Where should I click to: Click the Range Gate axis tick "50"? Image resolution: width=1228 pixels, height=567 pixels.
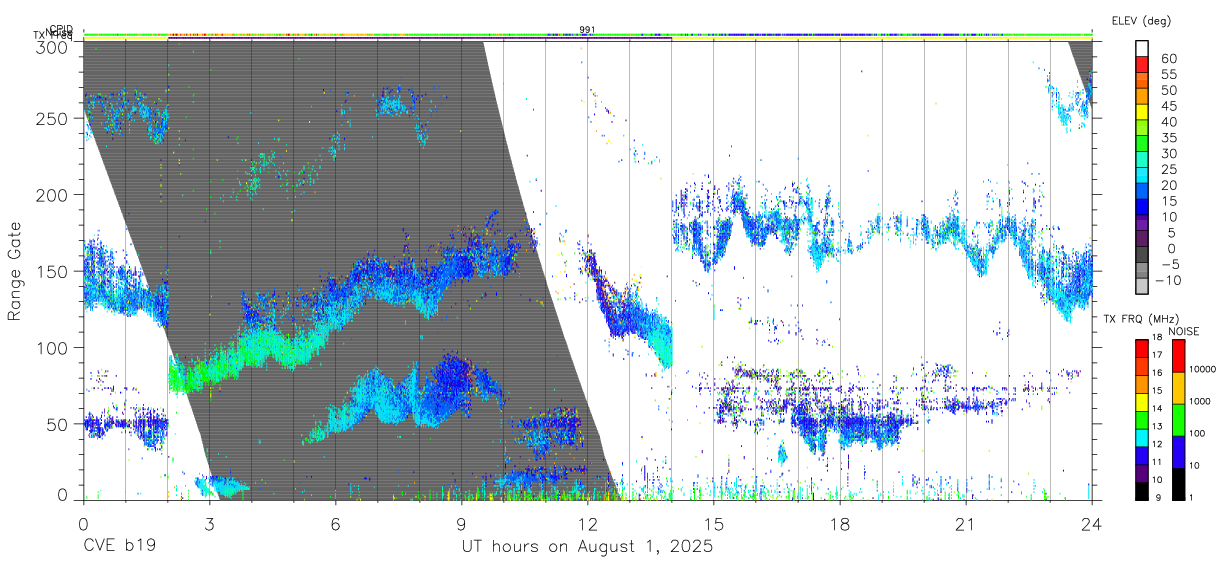[x=57, y=424]
